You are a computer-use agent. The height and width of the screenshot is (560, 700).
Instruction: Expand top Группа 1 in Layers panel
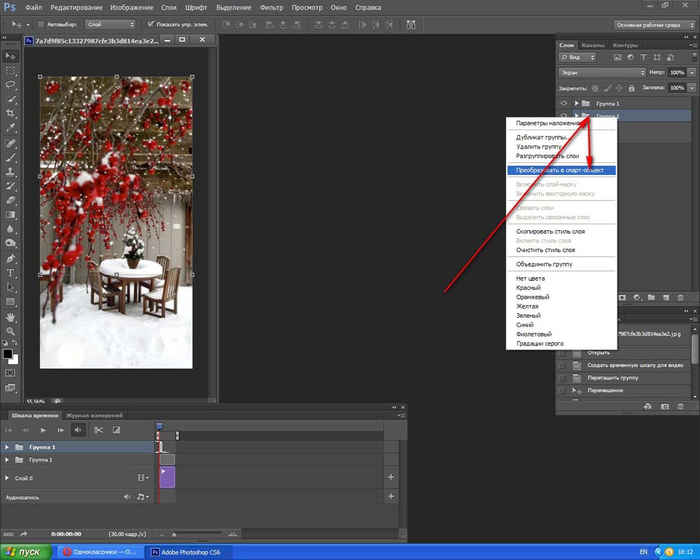click(x=576, y=103)
